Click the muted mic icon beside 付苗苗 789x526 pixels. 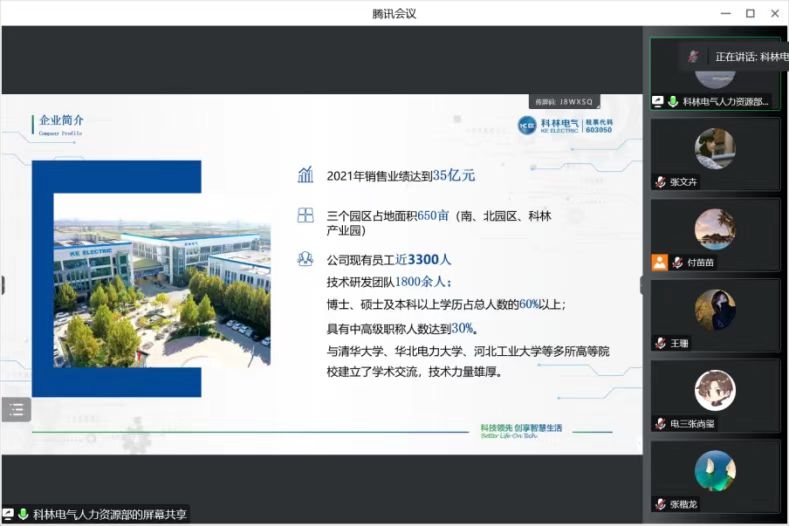tap(678, 262)
